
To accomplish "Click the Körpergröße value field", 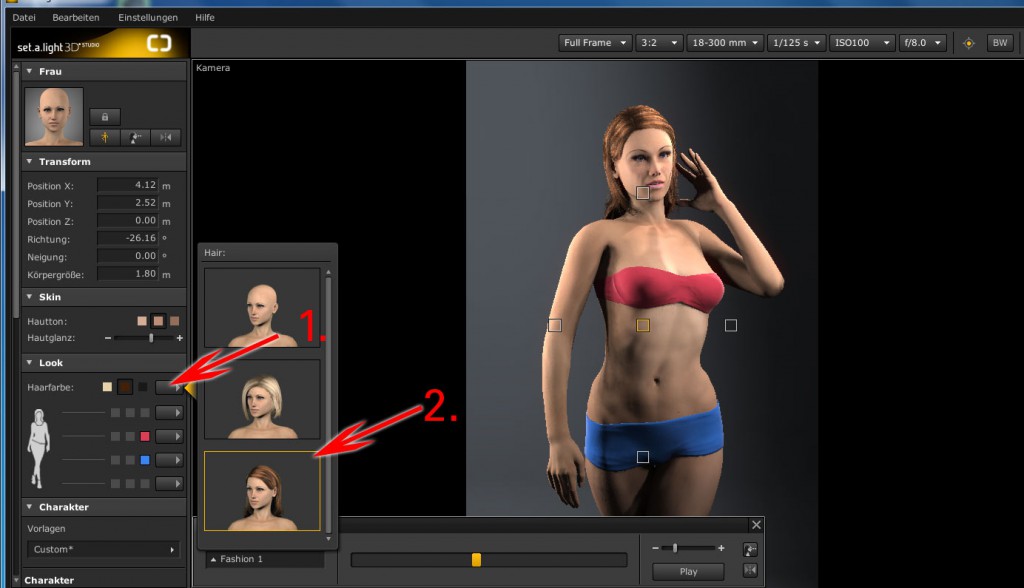I will tap(128, 273).
